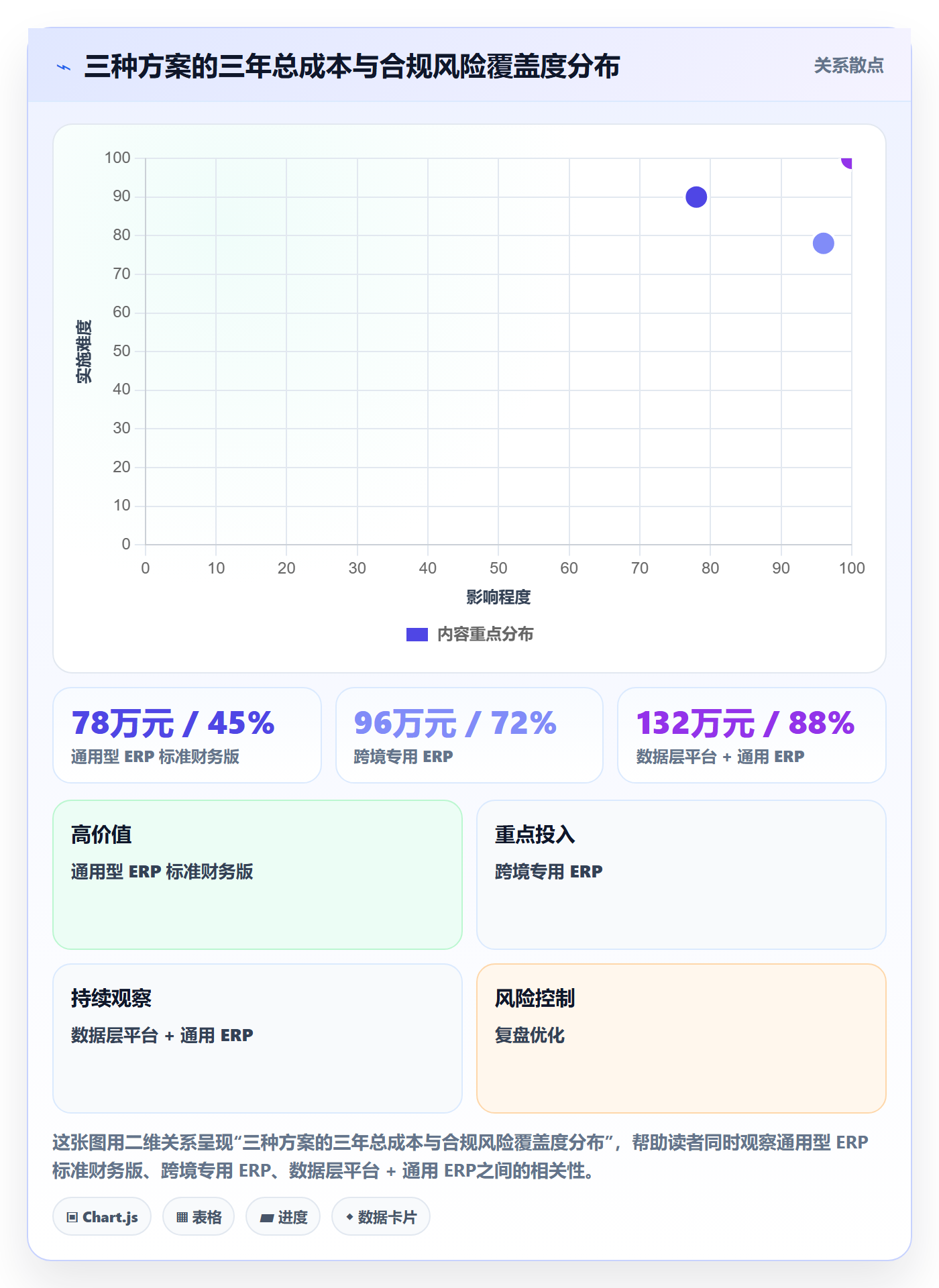Open the 96万元 / 72% data card

click(x=469, y=735)
